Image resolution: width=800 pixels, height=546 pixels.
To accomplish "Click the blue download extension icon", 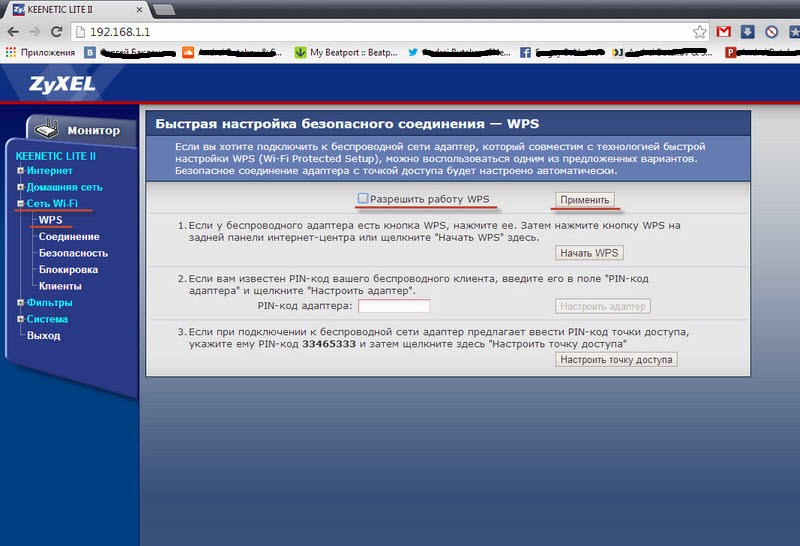I will pos(747,32).
